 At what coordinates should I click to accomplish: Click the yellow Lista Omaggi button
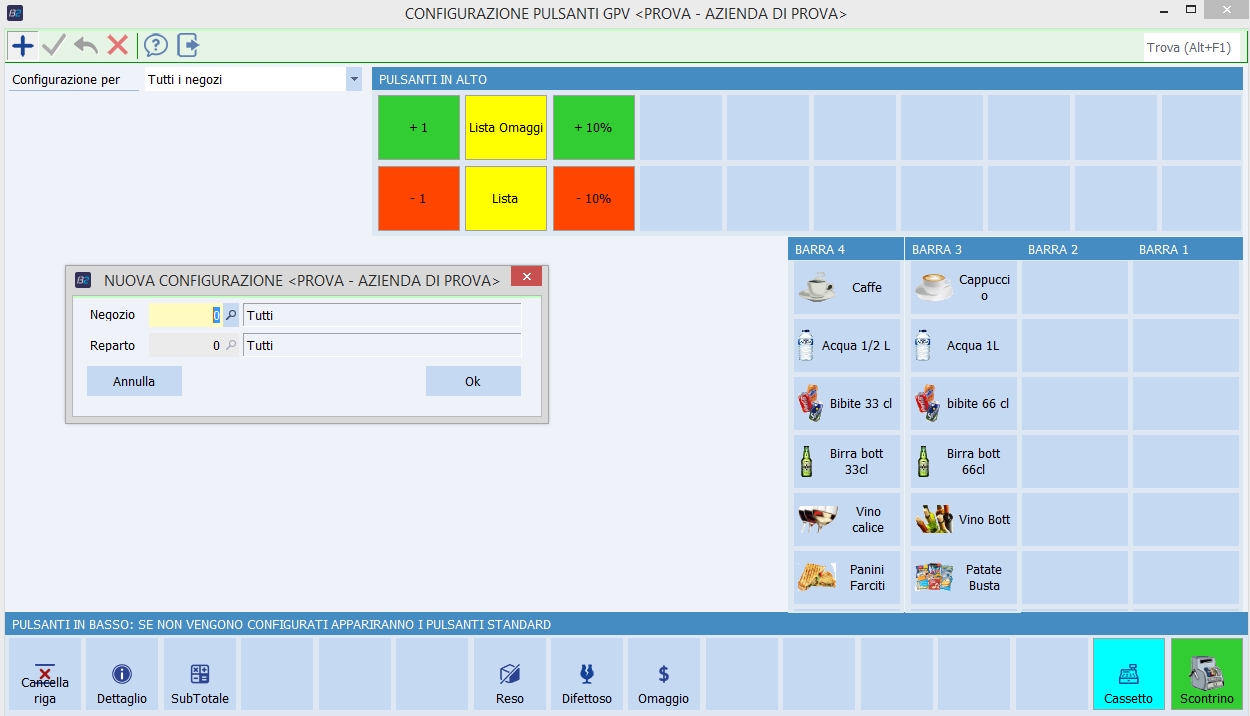click(x=506, y=128)
